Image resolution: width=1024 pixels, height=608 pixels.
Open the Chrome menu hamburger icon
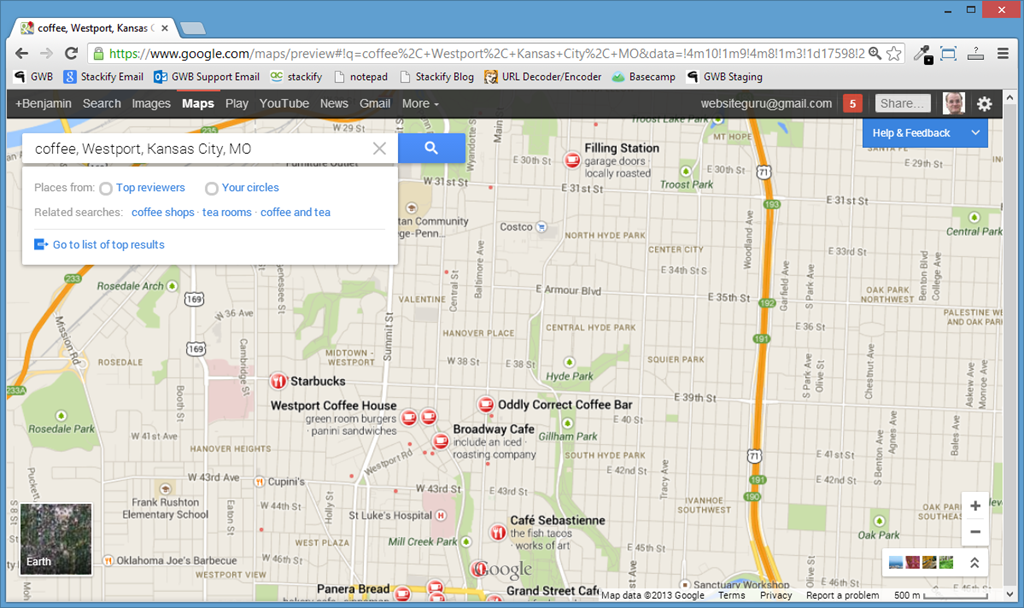tap(1003, 54)
